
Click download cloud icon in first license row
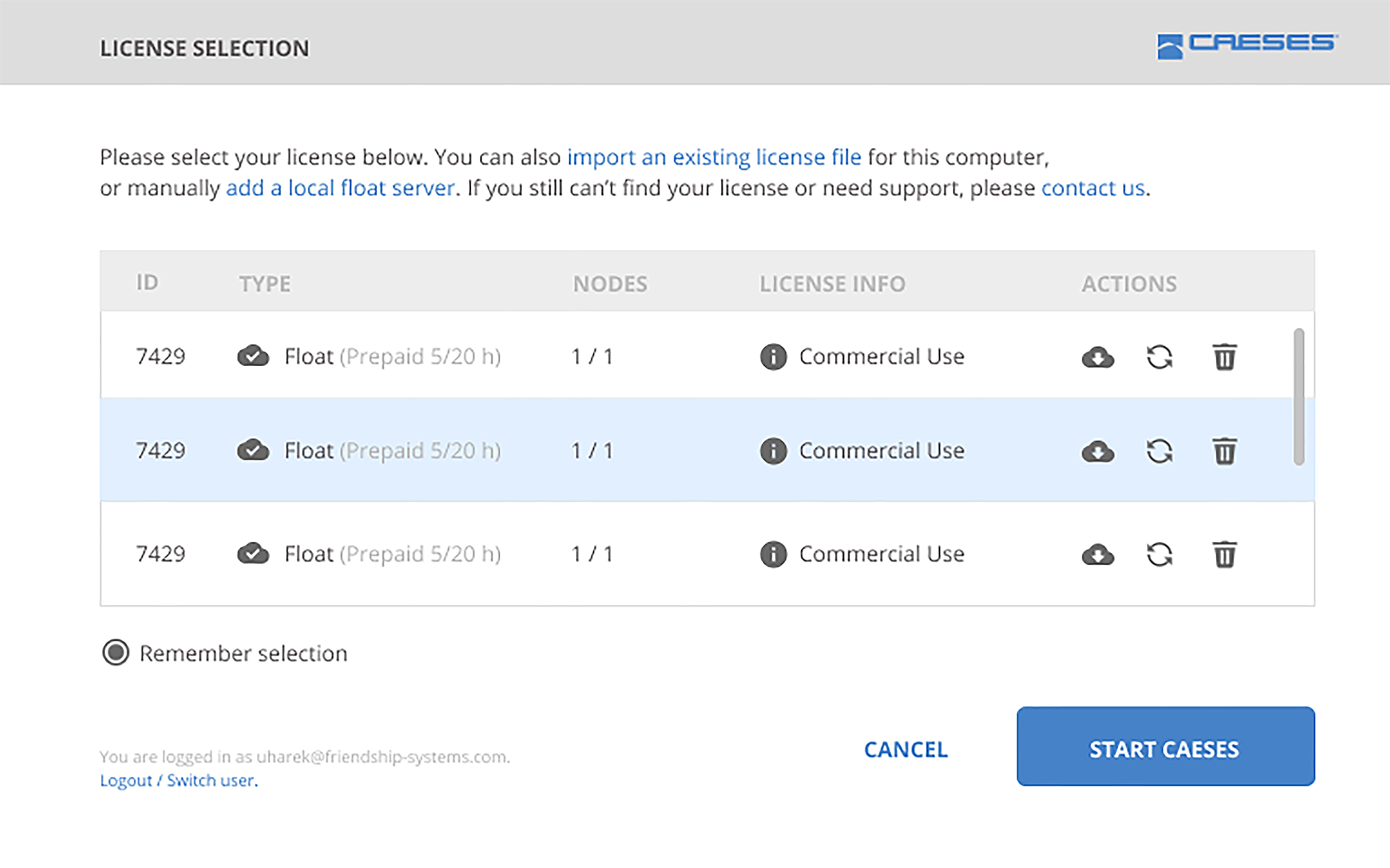(1098, 357)
